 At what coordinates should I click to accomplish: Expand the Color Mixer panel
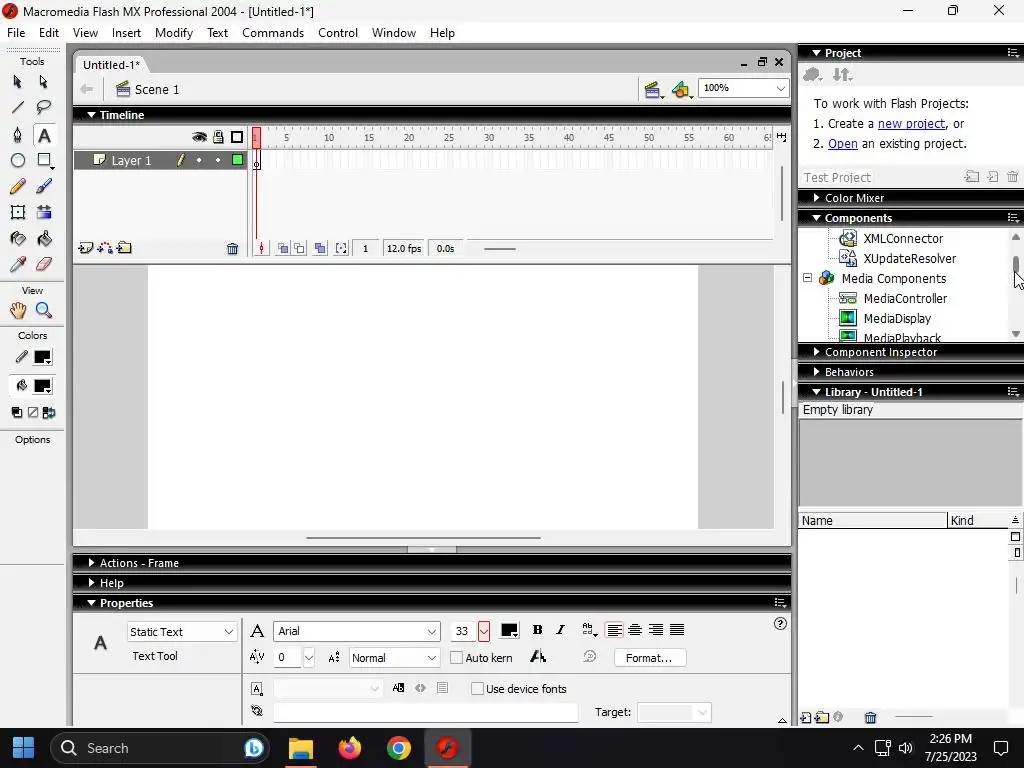click(854, 198)
